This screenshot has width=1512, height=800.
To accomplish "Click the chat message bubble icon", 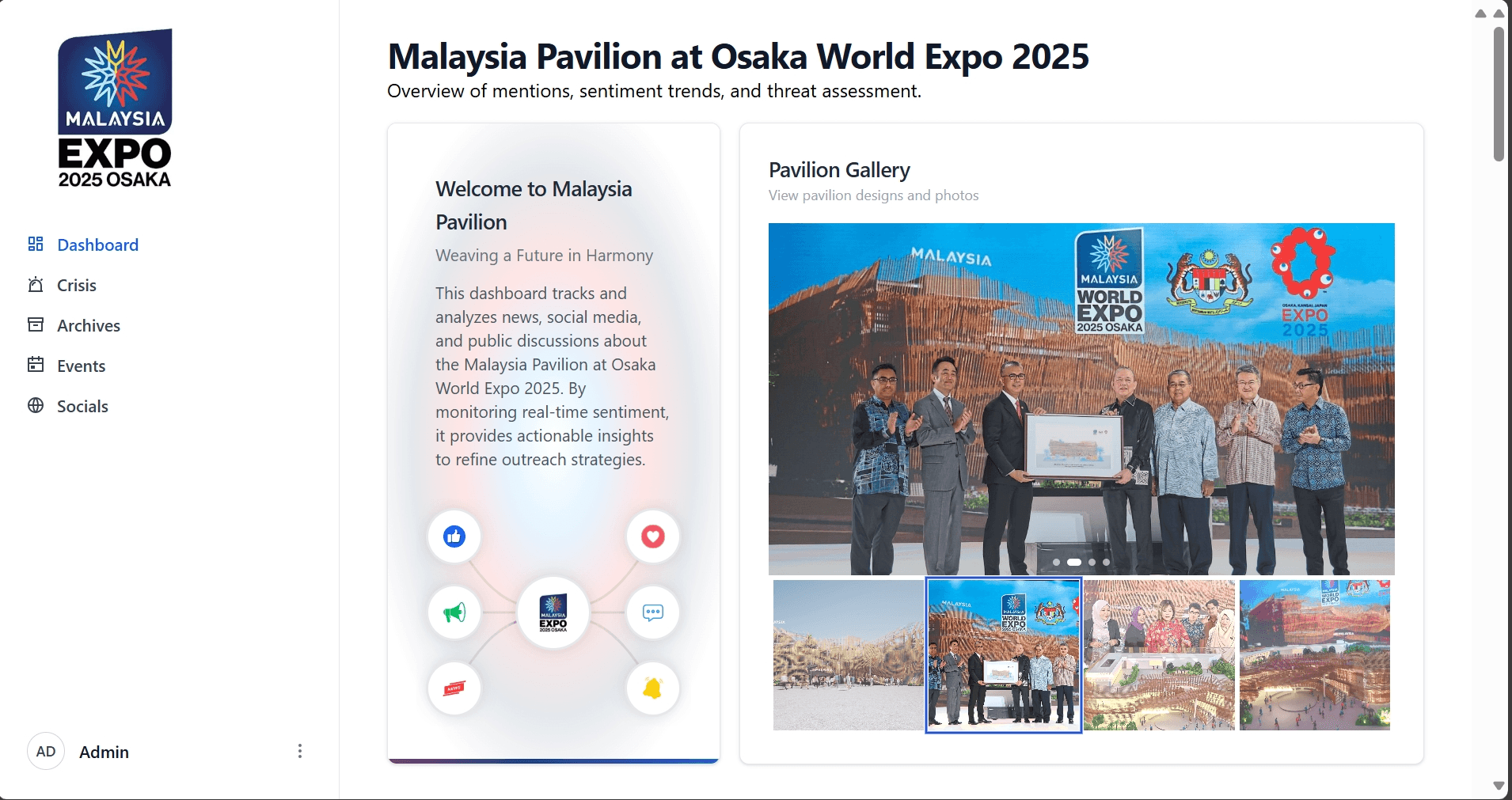I will pos(653,612).
